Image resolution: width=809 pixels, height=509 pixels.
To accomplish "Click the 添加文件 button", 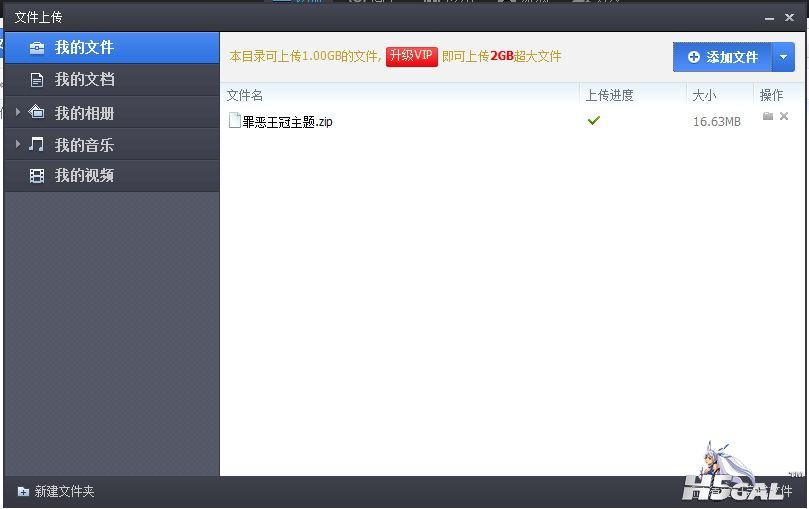I will pos(722,57).
